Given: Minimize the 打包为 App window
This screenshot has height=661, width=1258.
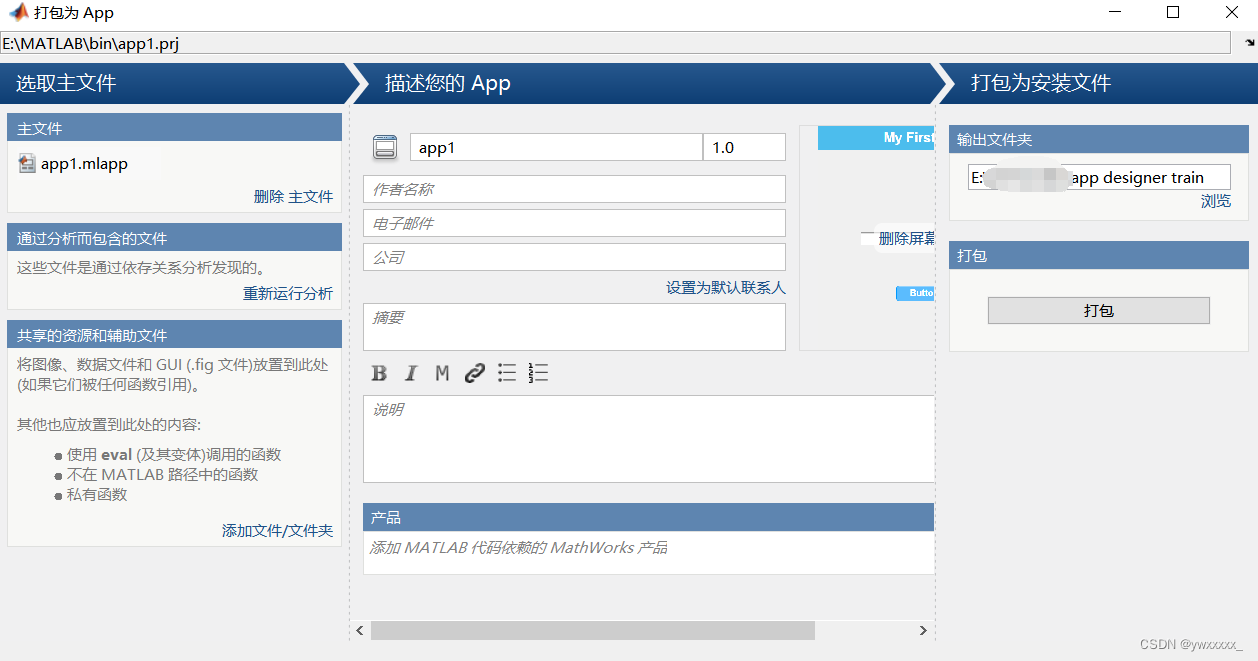Looking at the screenshot, I should click(x=1115, y=13).
